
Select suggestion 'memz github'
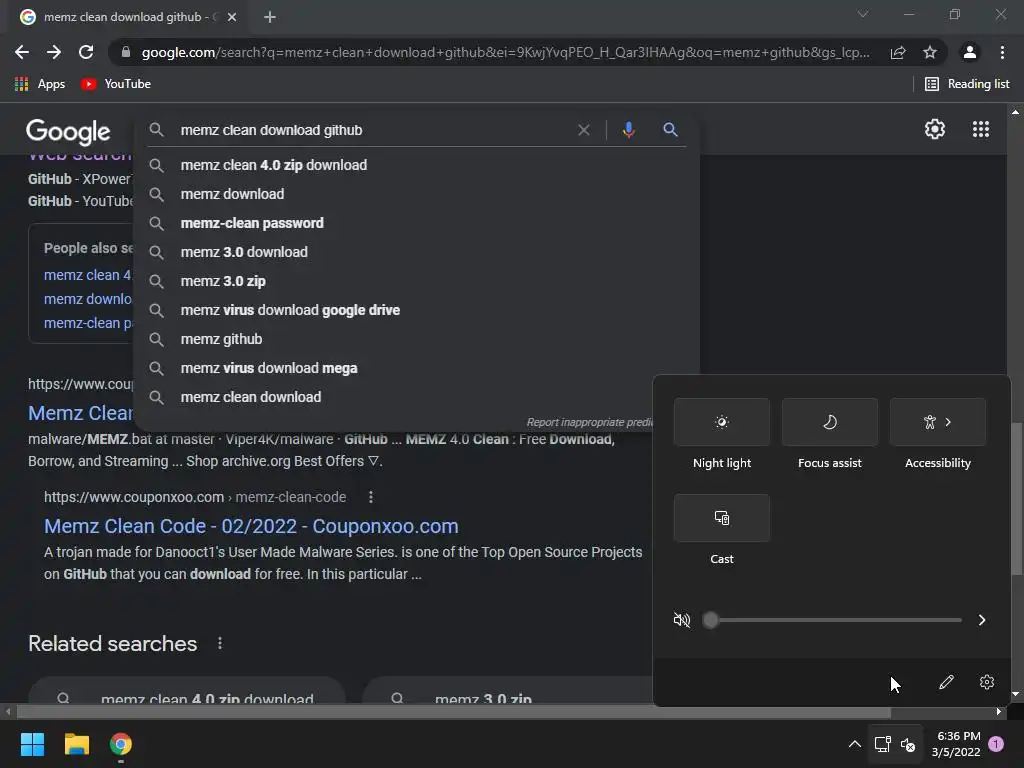pos(416,340)
